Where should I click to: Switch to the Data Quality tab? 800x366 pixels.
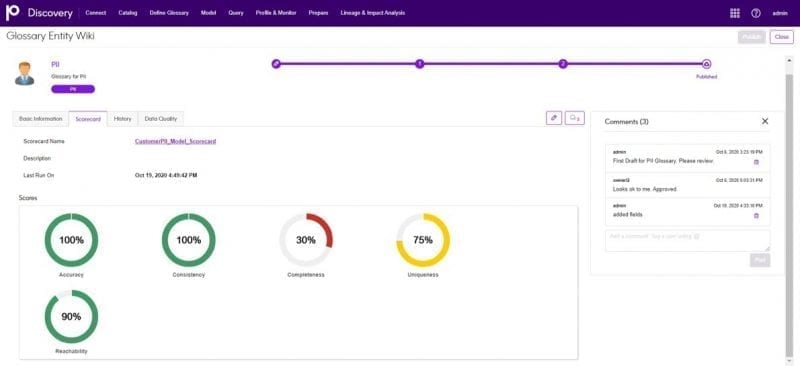click(161, 118)
